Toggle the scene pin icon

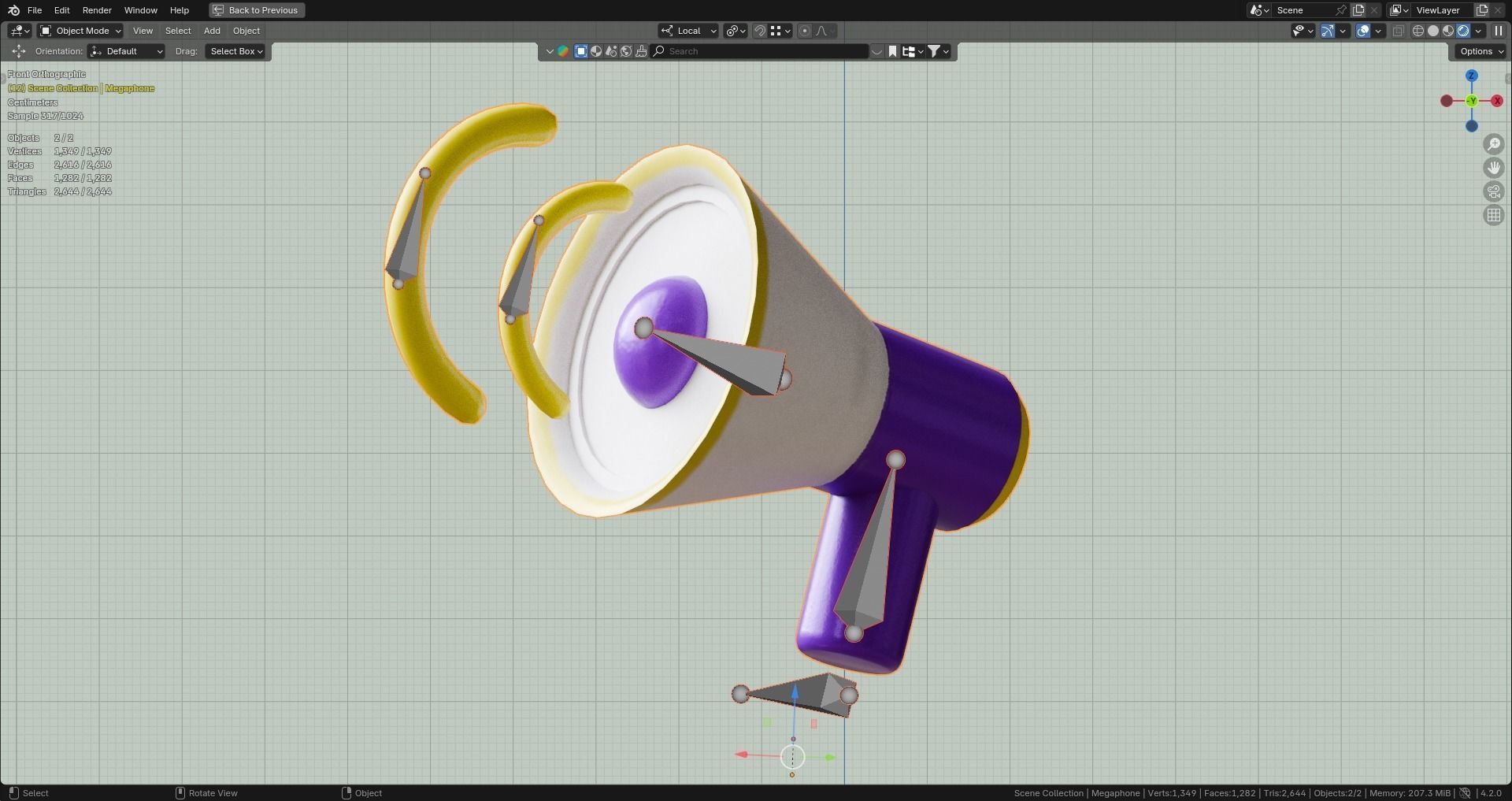(1342, 10)
